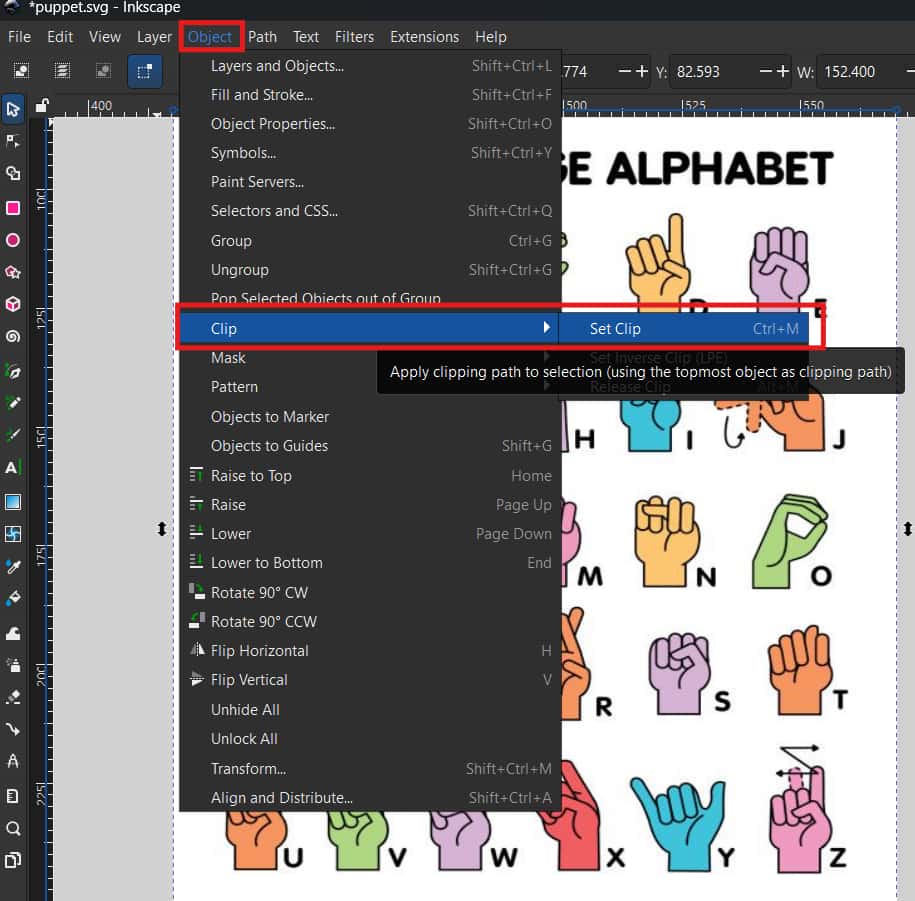Close the open Object menu
Screen dimensions: 915x901
(x=210, y=37)
